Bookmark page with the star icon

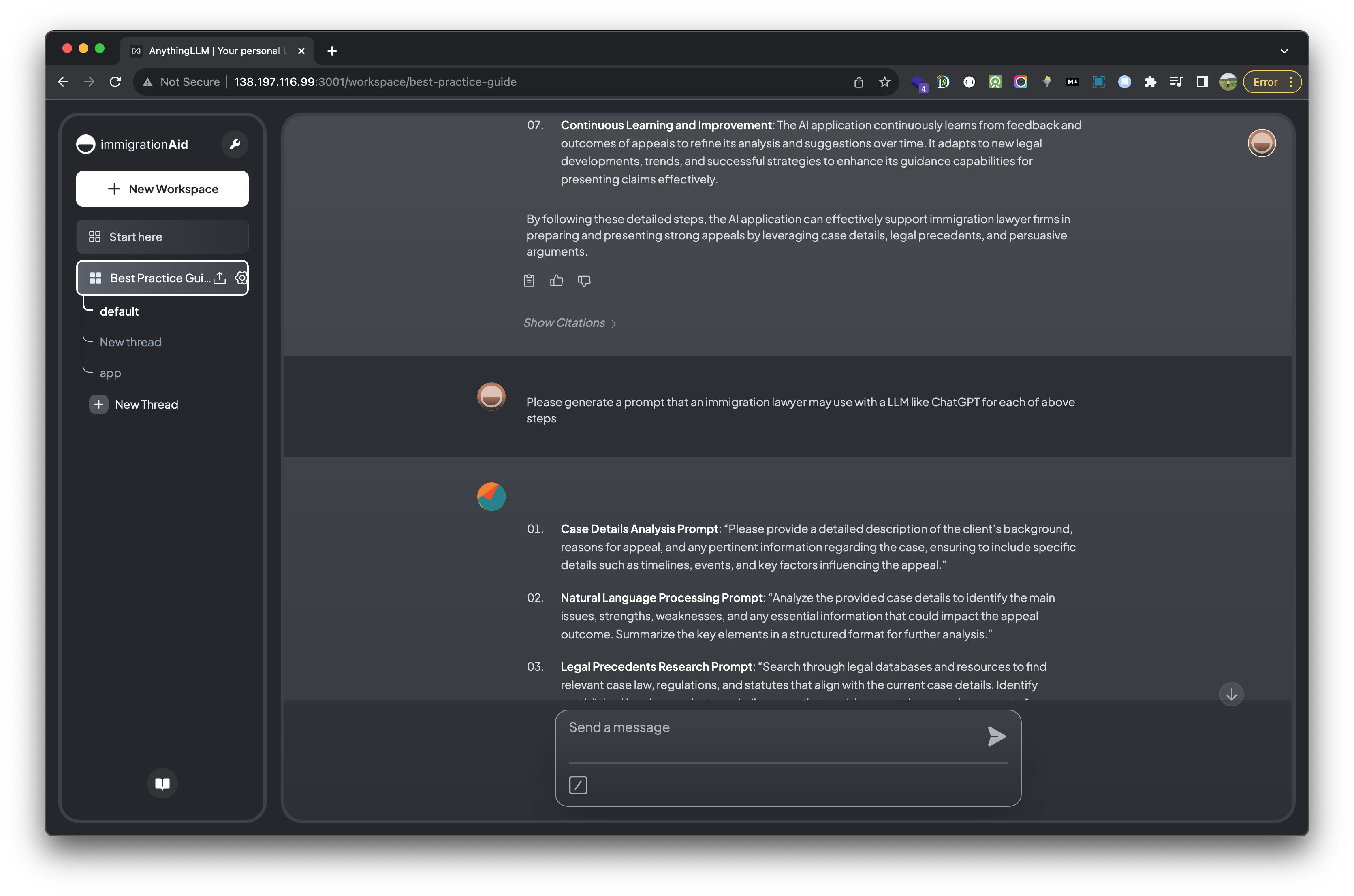pos(884,82)
